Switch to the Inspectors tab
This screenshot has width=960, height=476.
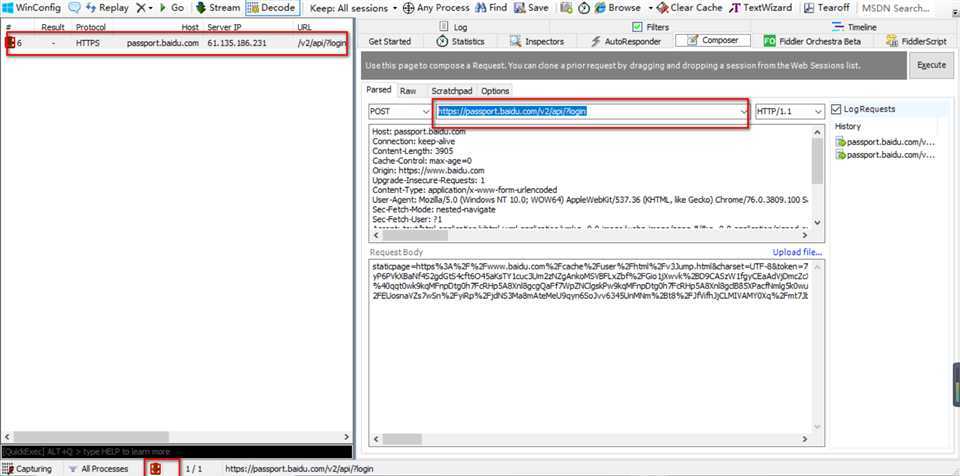537,41
